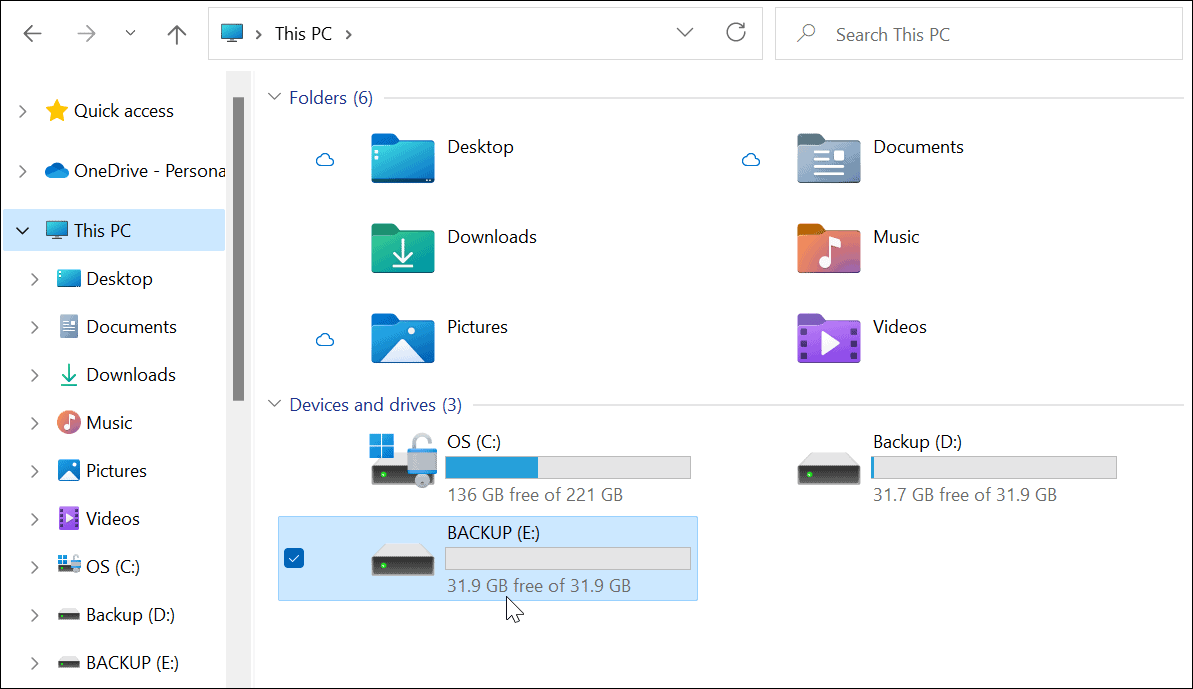
Task: Open the OS (C:) drive with lock icon
Action: pos(403,462)
